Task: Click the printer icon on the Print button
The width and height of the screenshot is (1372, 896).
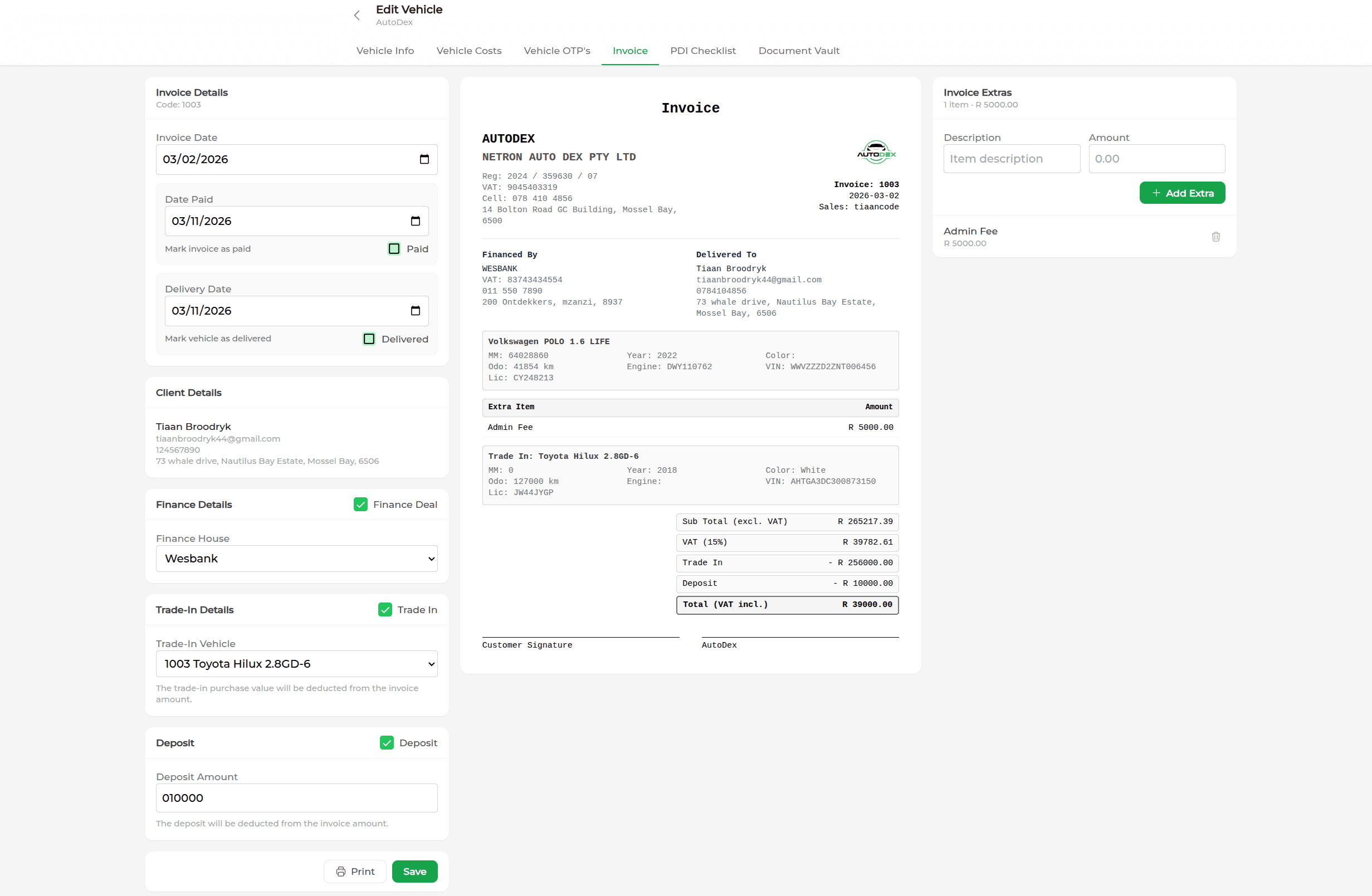Action: pos(340,871)
